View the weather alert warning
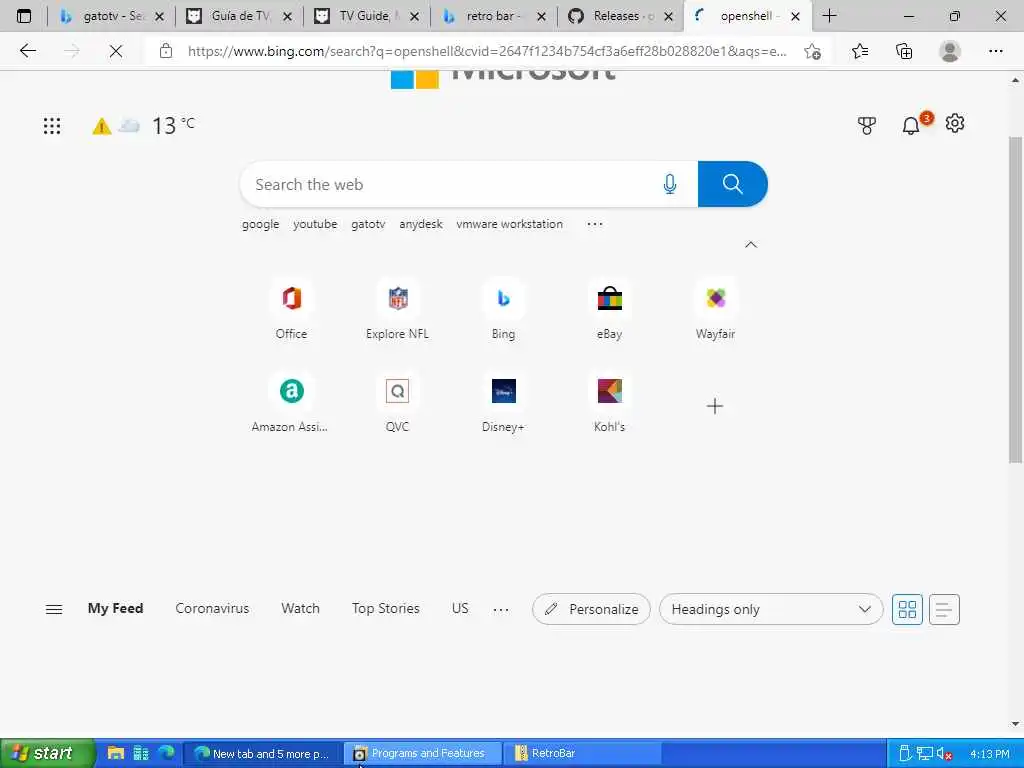Viewport: 1024px width, 768px height. click(x=101, y=126)
